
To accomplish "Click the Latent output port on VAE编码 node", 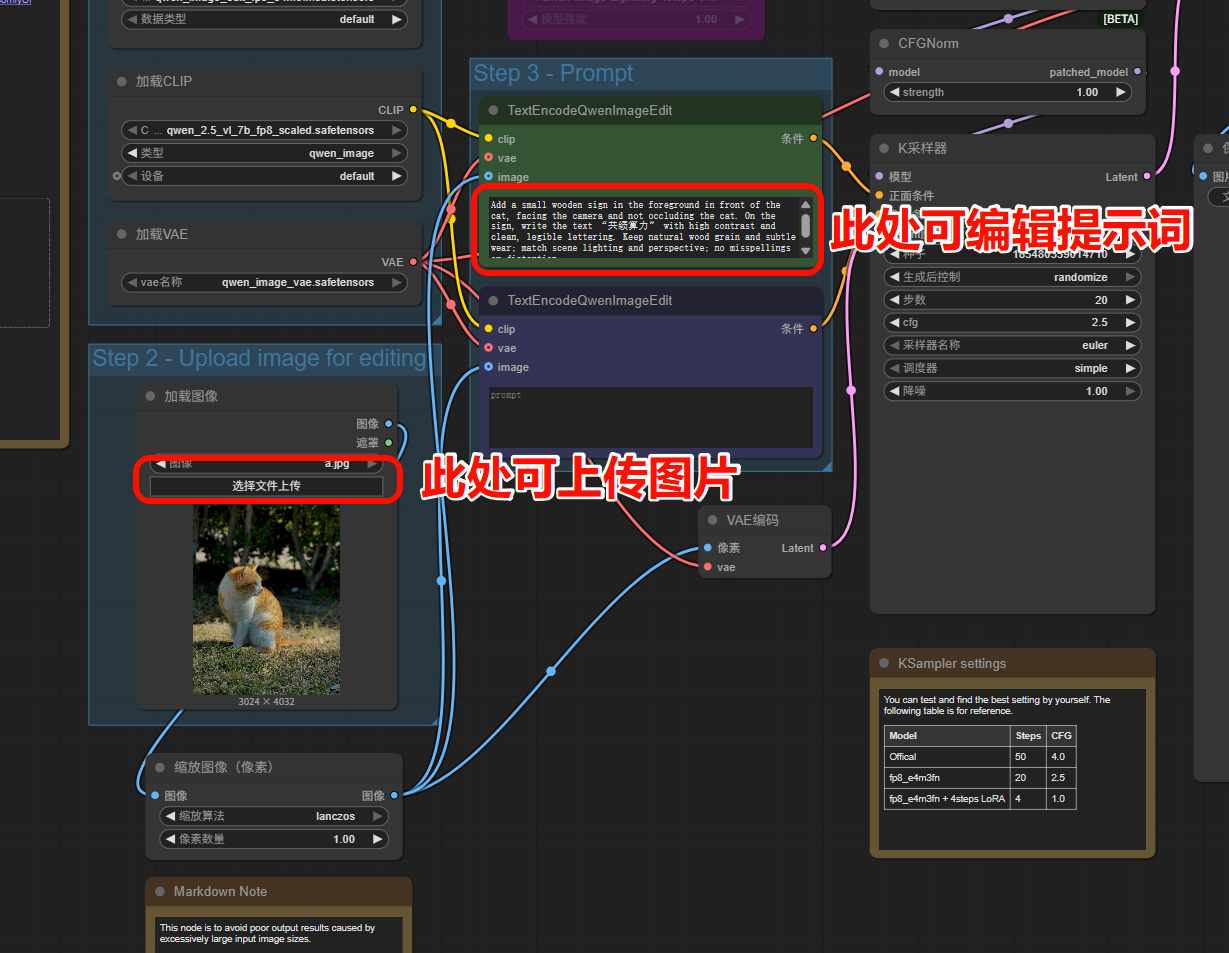I will pos(823,548).
